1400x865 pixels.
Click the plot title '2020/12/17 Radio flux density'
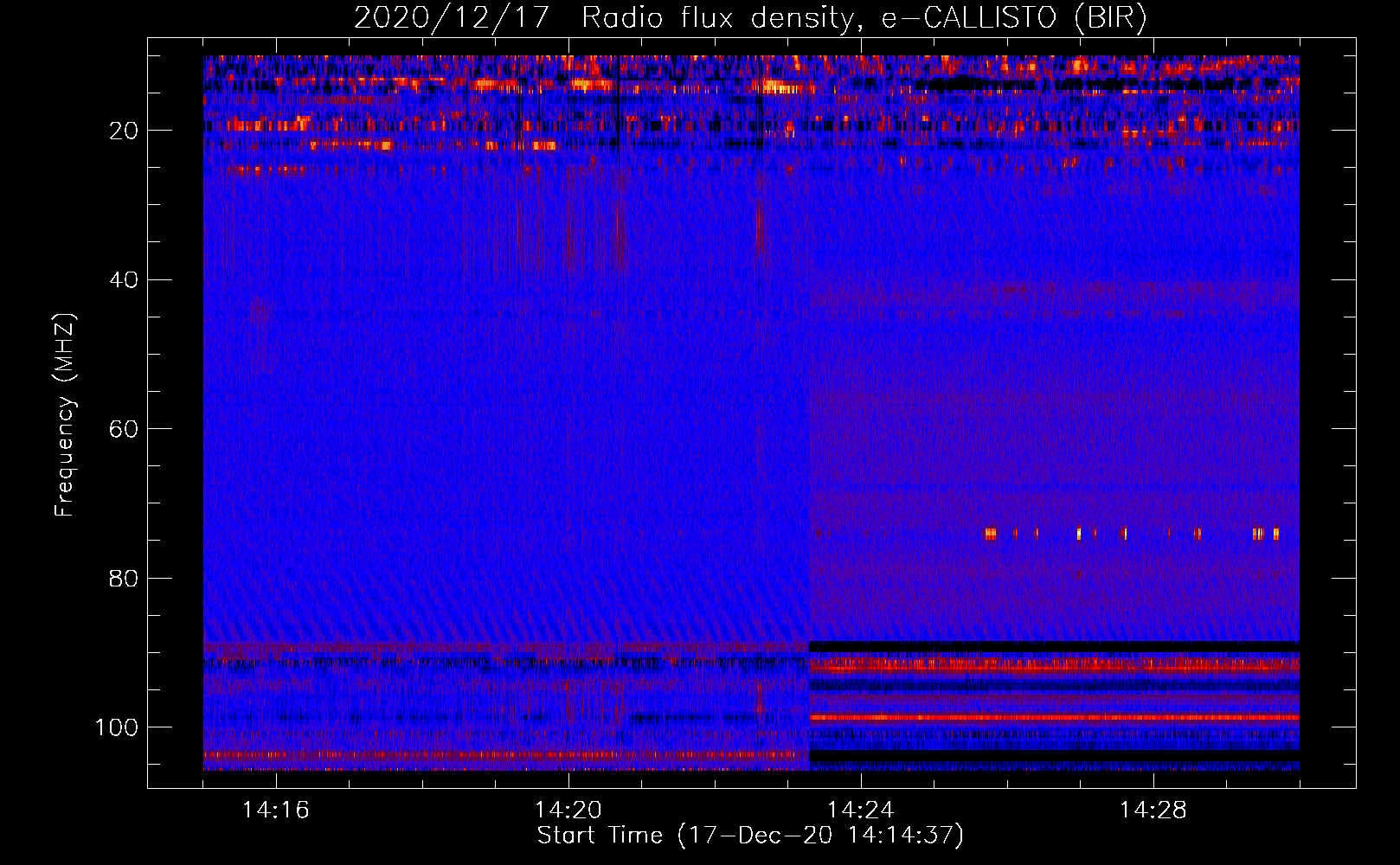[750, 18]
